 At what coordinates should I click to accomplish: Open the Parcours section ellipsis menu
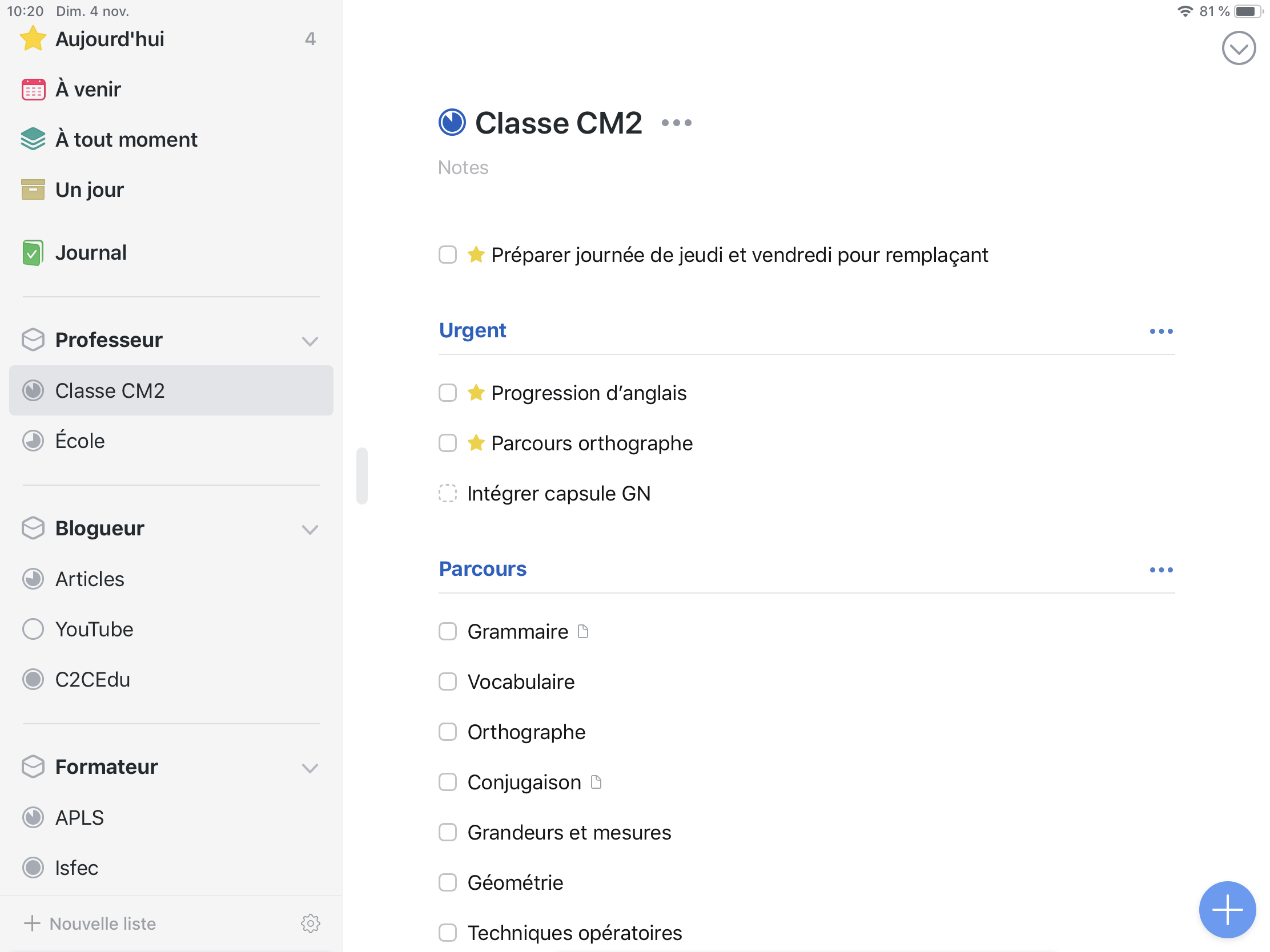click(1160, 569)
